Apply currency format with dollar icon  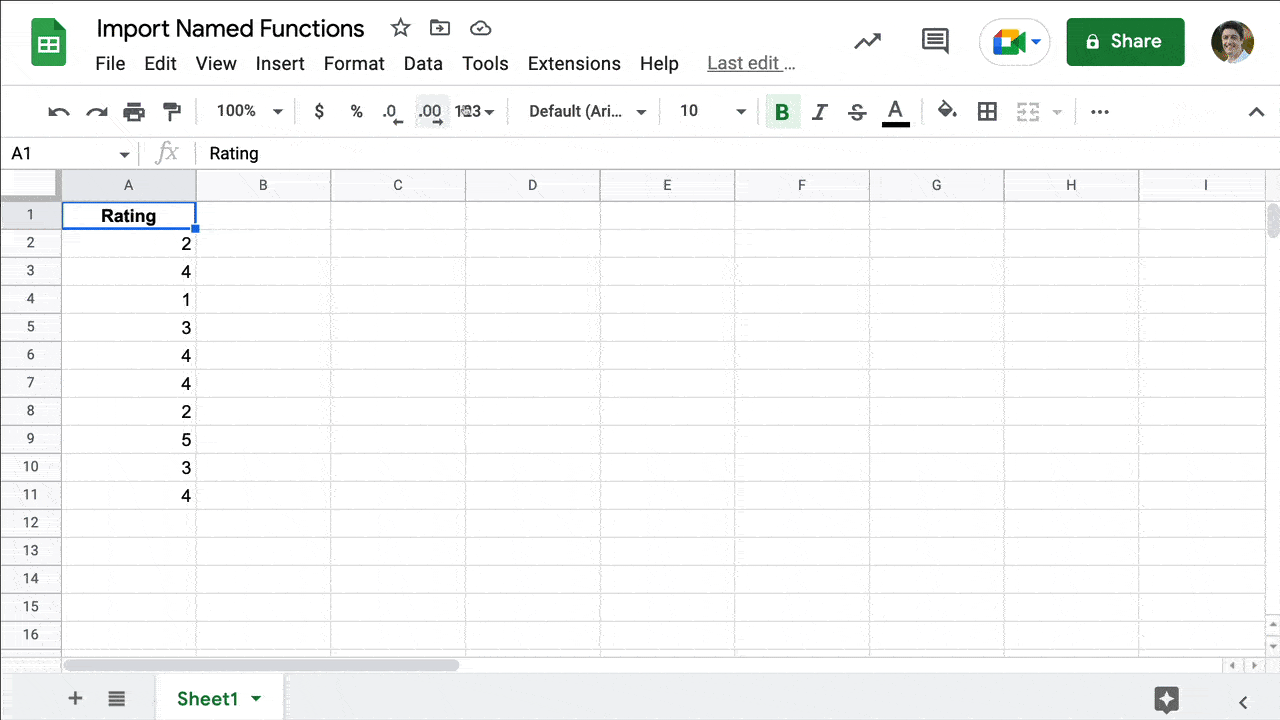tap(319, 111)
